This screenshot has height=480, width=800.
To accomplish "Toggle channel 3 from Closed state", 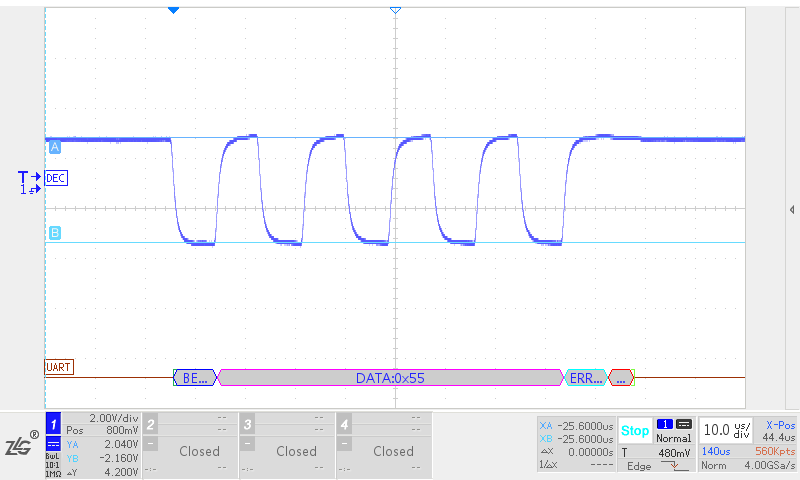I will [296, 451].
